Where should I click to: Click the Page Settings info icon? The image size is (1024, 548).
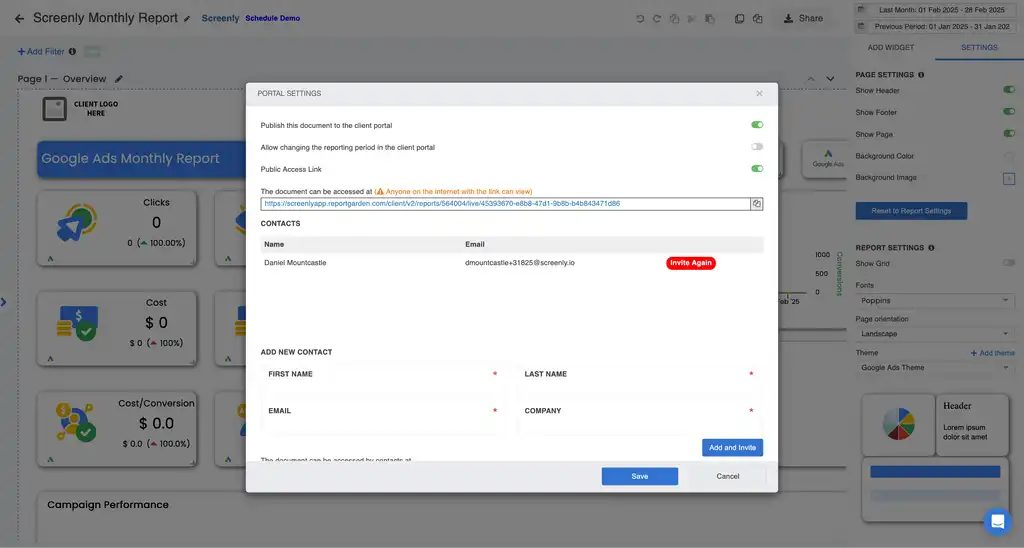921,75
